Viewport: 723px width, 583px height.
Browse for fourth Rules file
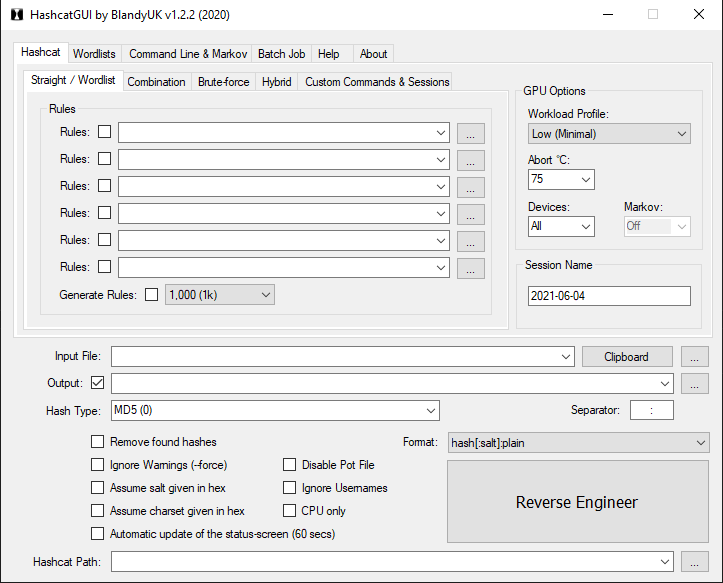(471, 214)
